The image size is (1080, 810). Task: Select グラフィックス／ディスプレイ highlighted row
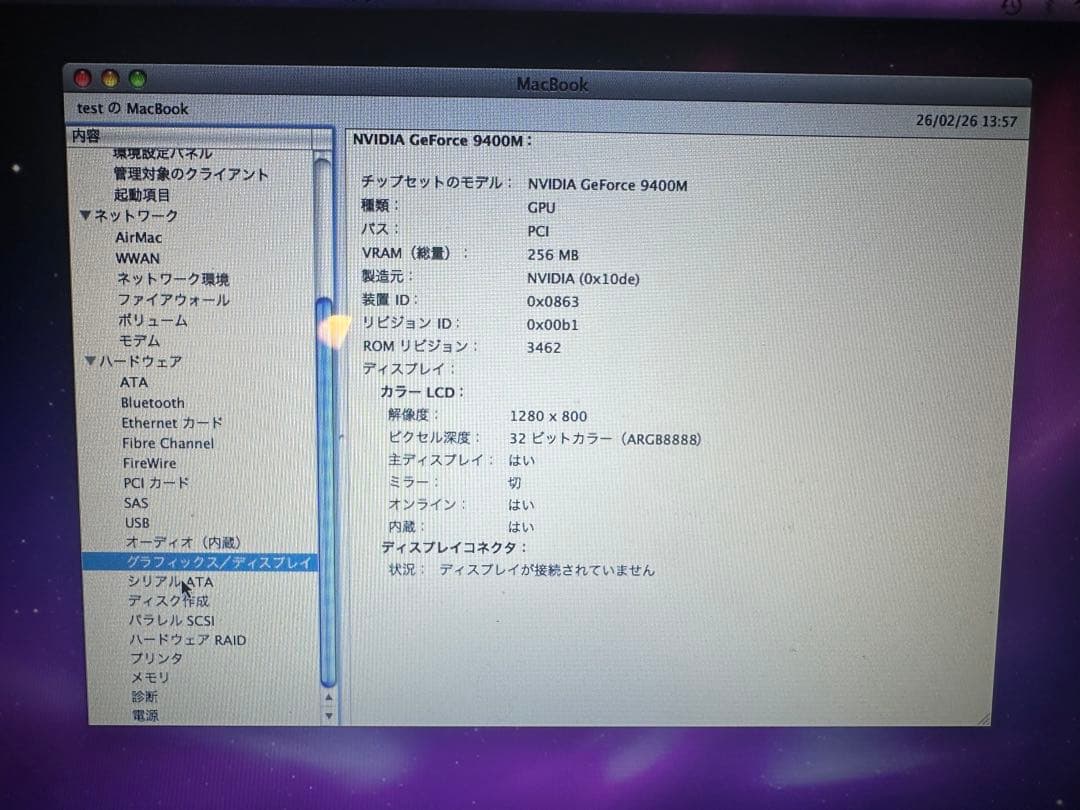[x=200, y=562]
